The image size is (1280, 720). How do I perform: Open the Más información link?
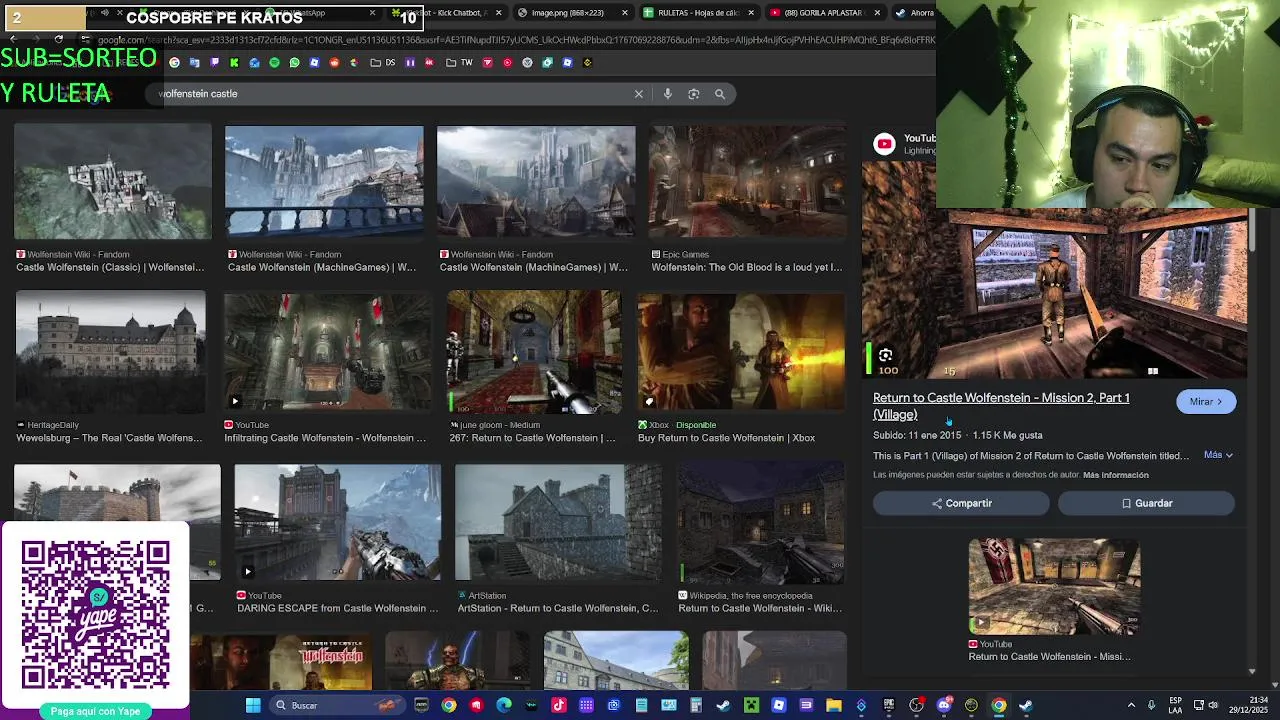[1115, 475]
